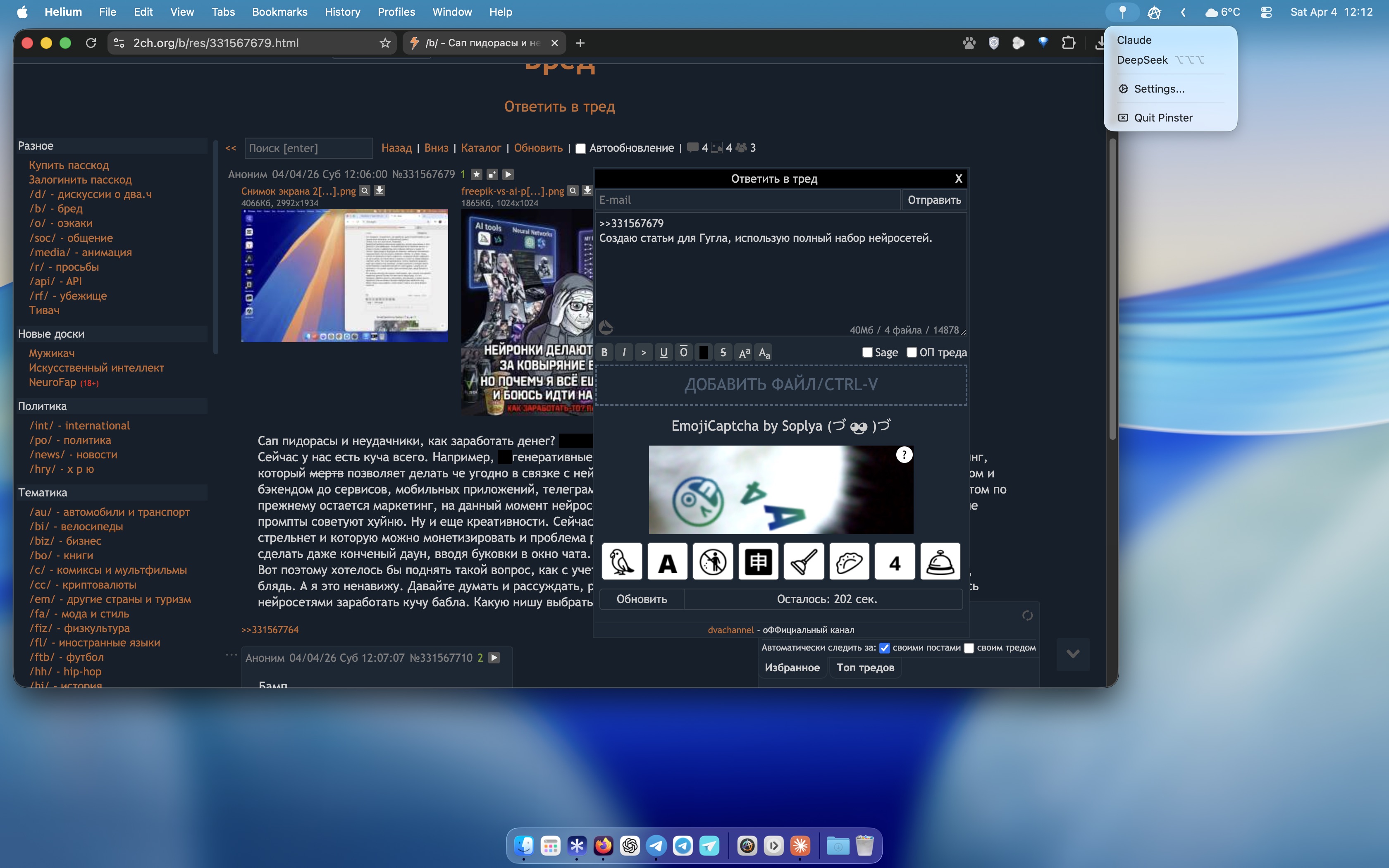Viewport: 1389px width, 868px height.
Task: Open the /b/ - бред board link
Action: pyautogui.click(x=56, y=209)
